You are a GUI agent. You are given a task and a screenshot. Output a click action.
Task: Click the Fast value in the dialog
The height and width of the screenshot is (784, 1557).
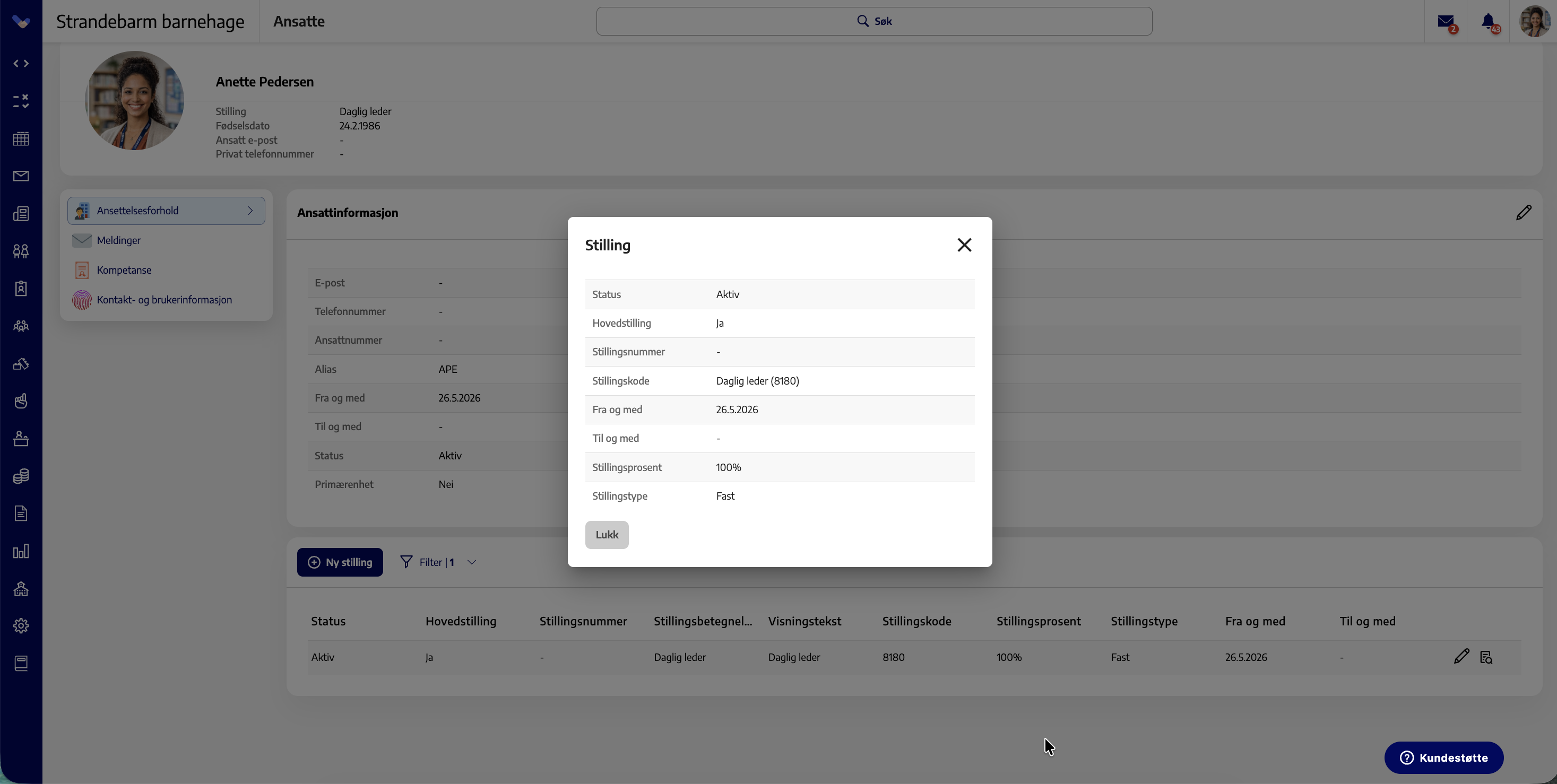coord(725,496)
